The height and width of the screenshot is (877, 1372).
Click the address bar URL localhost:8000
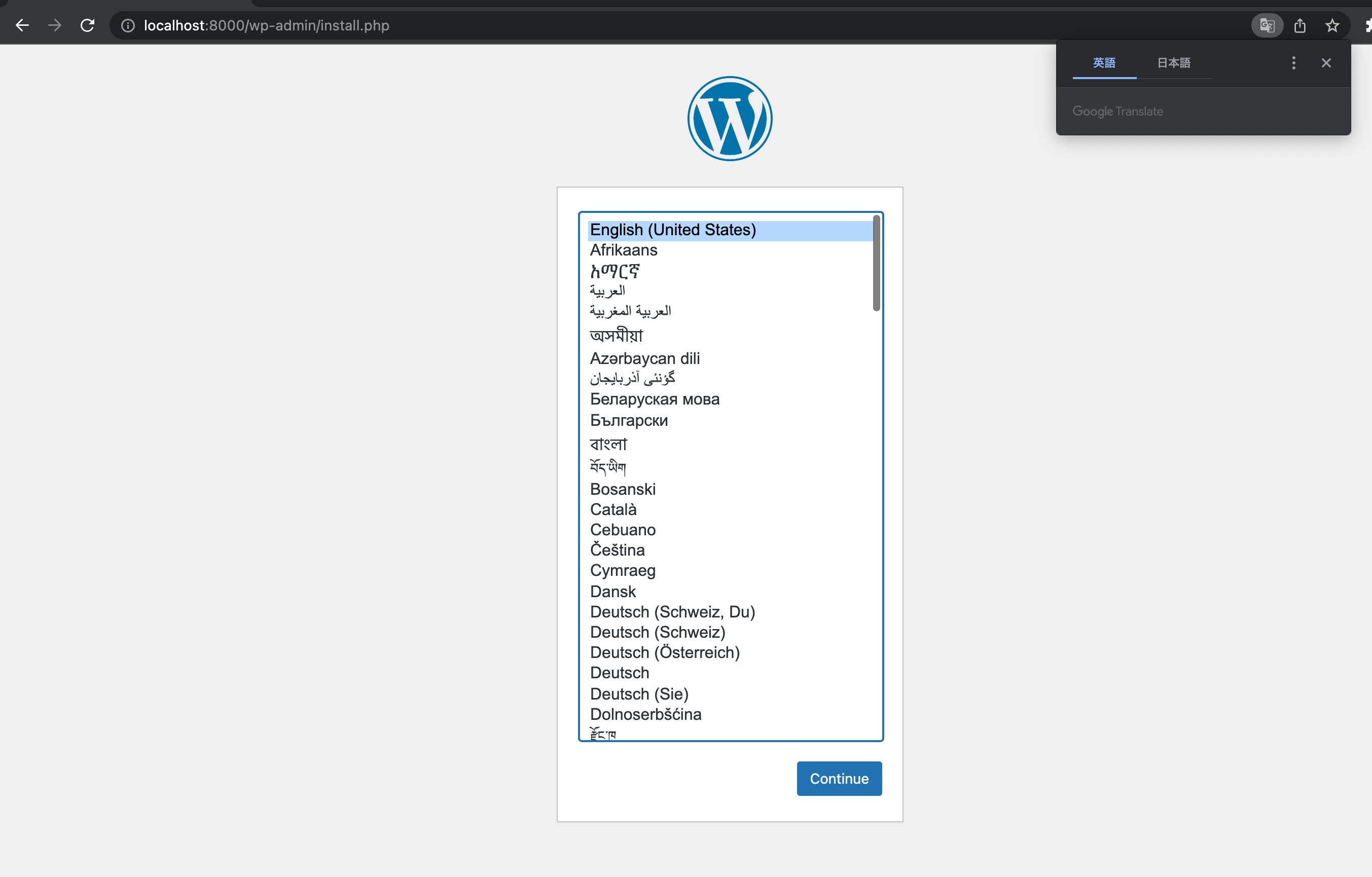click(267, 26)
